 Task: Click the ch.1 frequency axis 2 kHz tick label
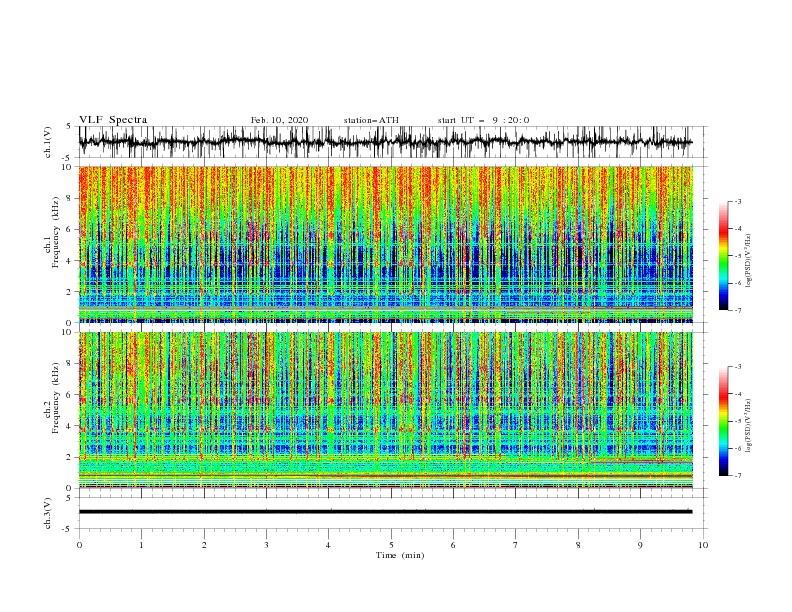click(69, 292)
